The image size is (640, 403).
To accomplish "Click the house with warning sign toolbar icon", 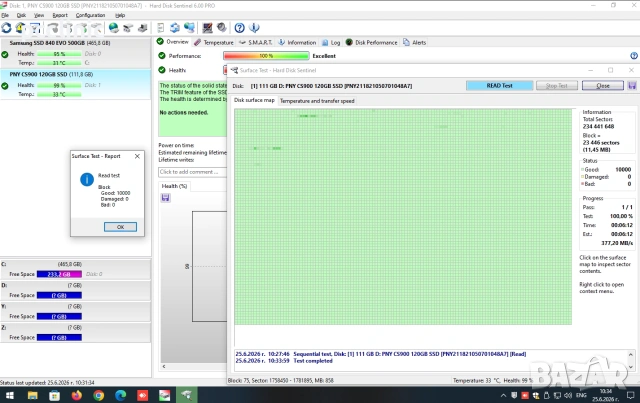I will click(20, 28).
